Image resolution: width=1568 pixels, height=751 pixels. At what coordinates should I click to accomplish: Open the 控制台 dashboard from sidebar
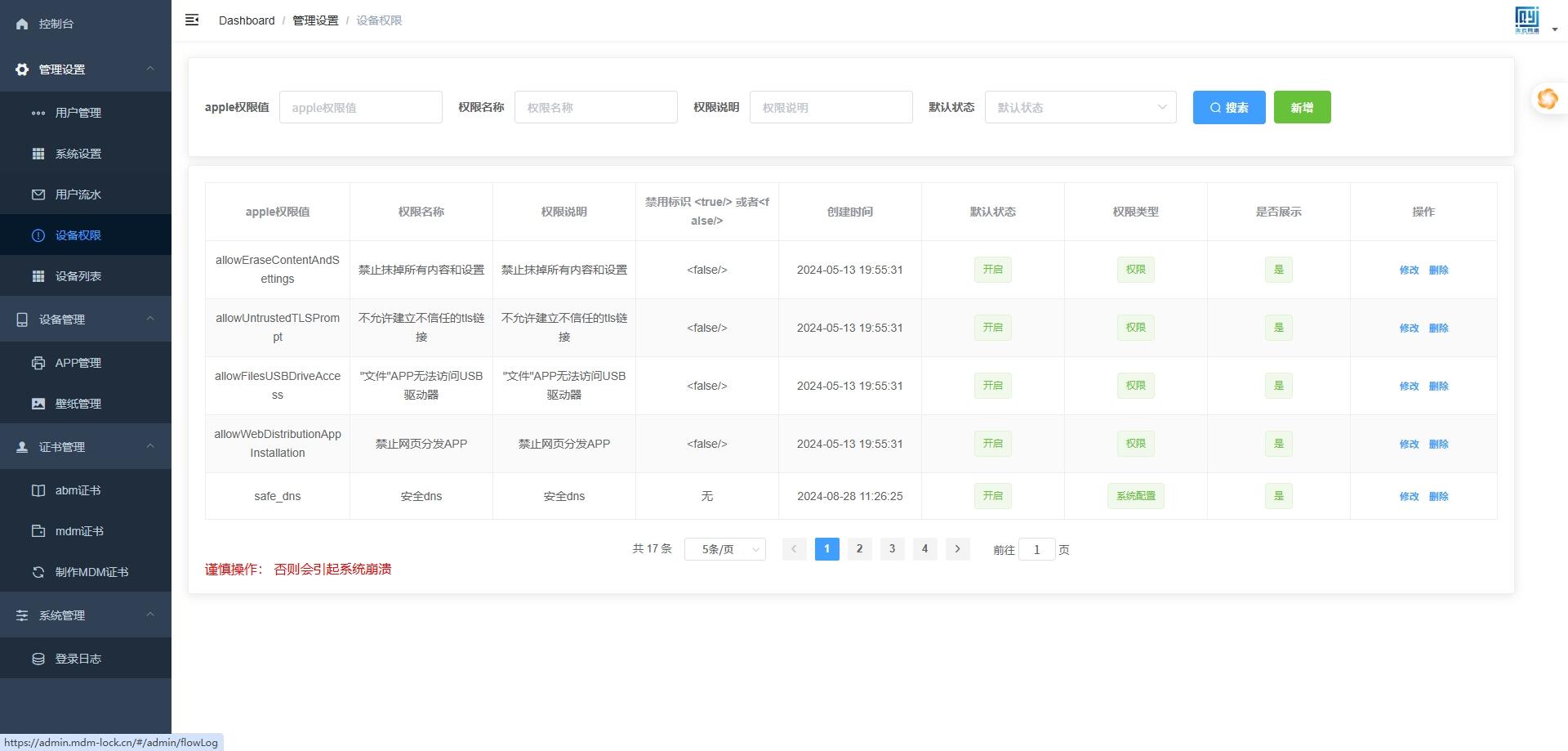point(57,24)
